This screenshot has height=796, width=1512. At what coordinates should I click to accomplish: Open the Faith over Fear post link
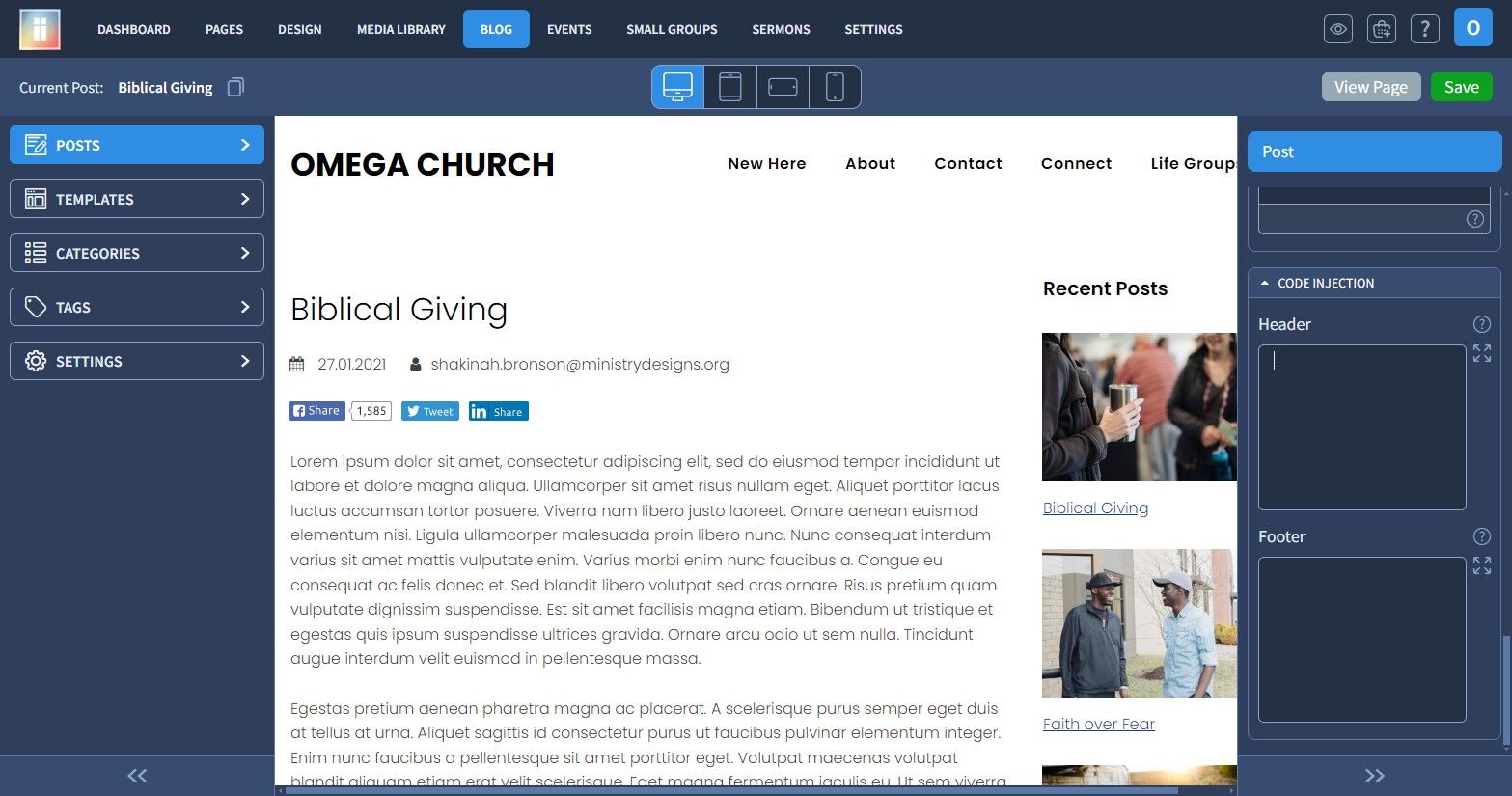click(1098, 724)
